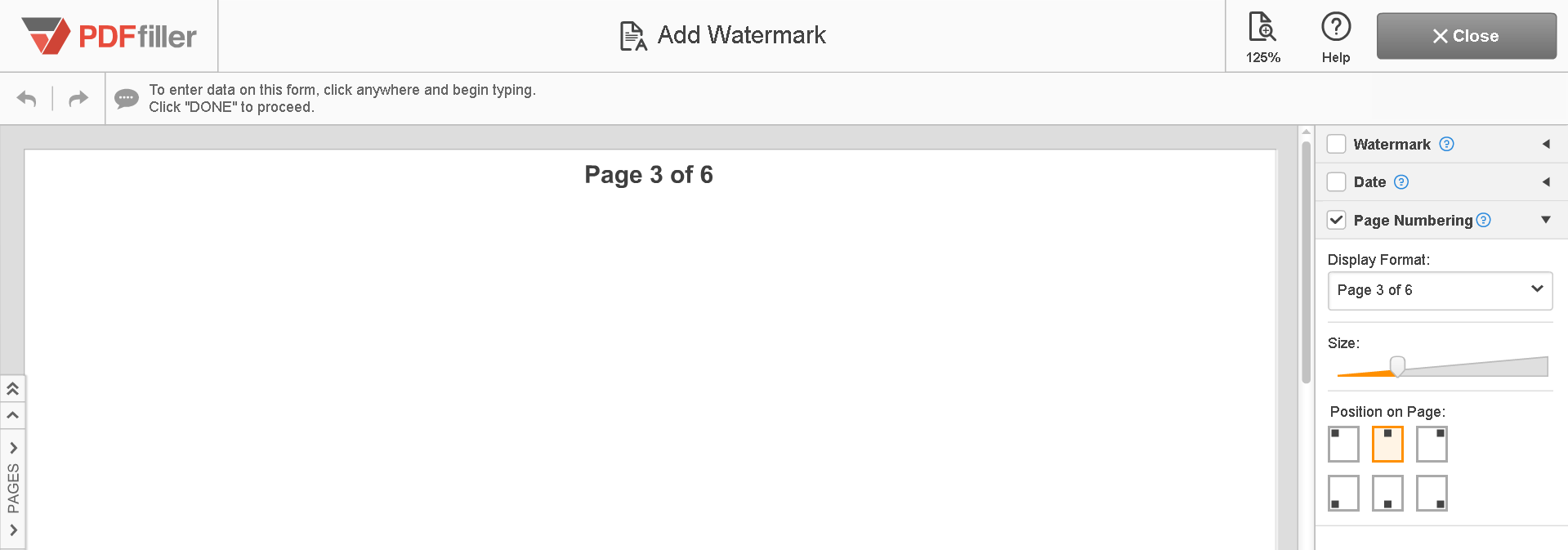Screen dimensions: 1568x550
Task: Open the 125% zoom tool
Action: click(1262, 37)
